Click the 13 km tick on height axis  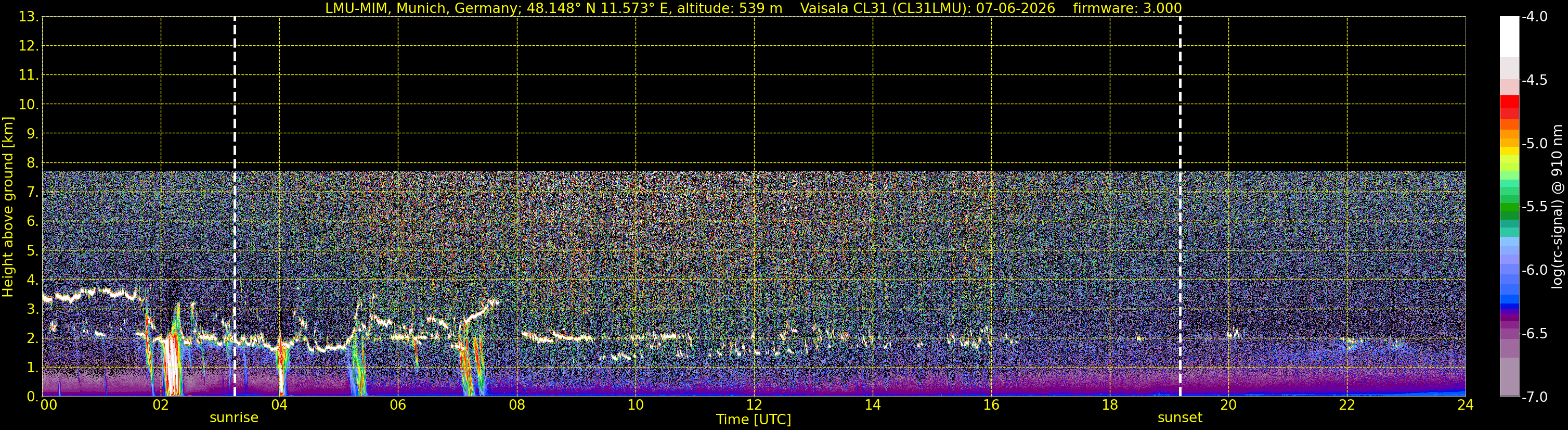point(28,17)
